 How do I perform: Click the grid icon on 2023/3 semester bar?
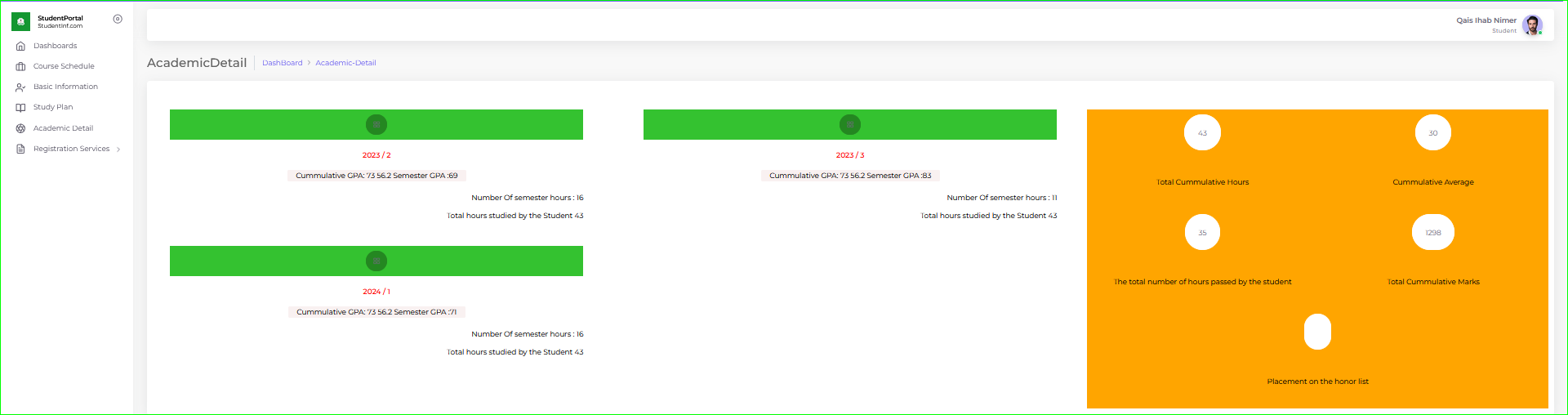coord(850,125)
